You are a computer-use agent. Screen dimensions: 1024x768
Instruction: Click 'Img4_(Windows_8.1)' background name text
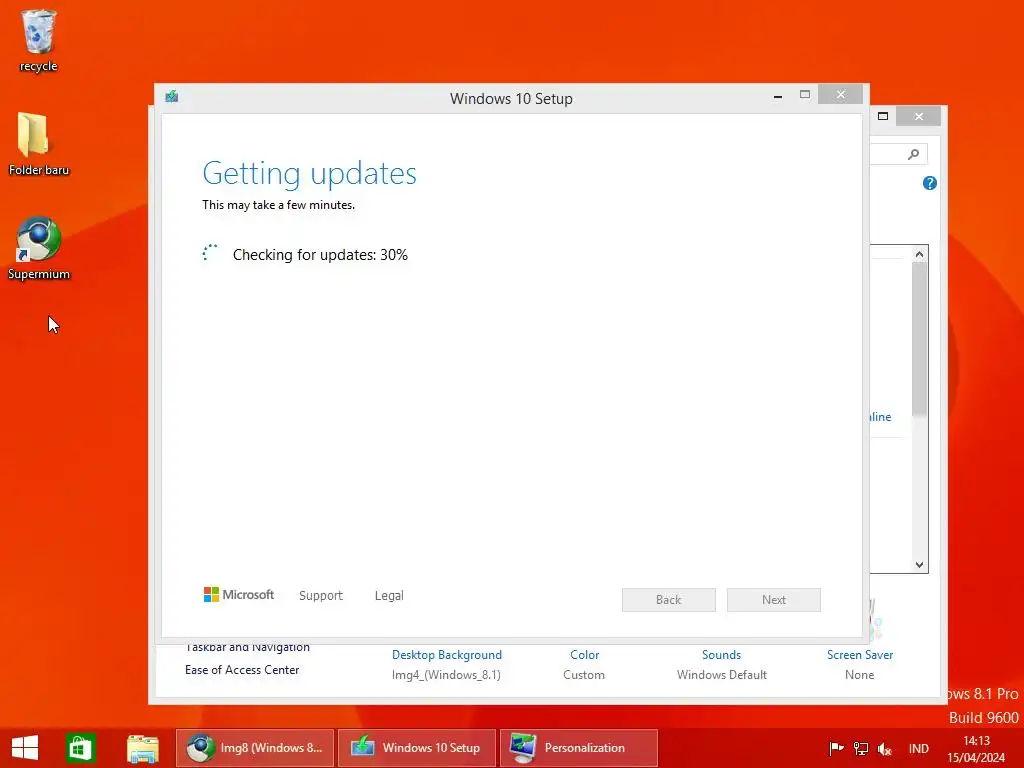(x=446, y=675)
